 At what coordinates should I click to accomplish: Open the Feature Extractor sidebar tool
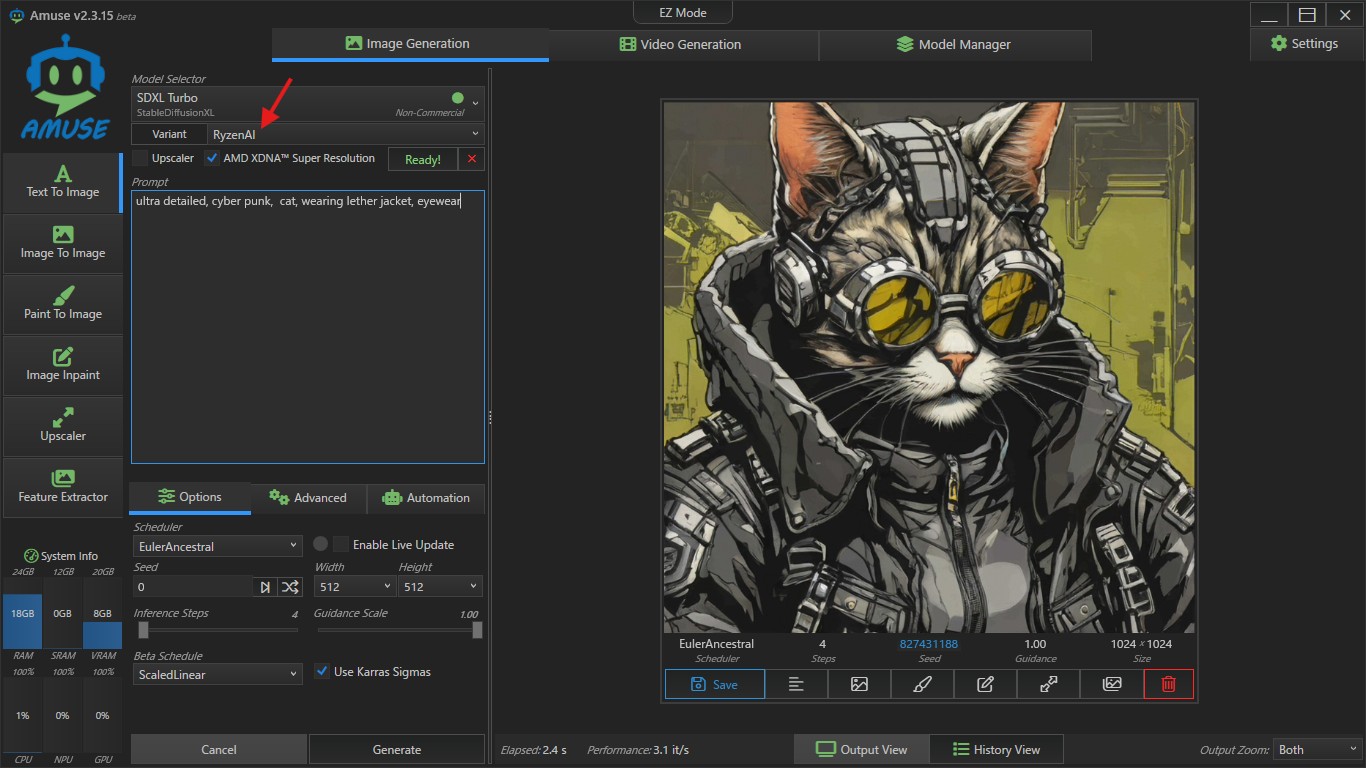[x=62, y=487]
